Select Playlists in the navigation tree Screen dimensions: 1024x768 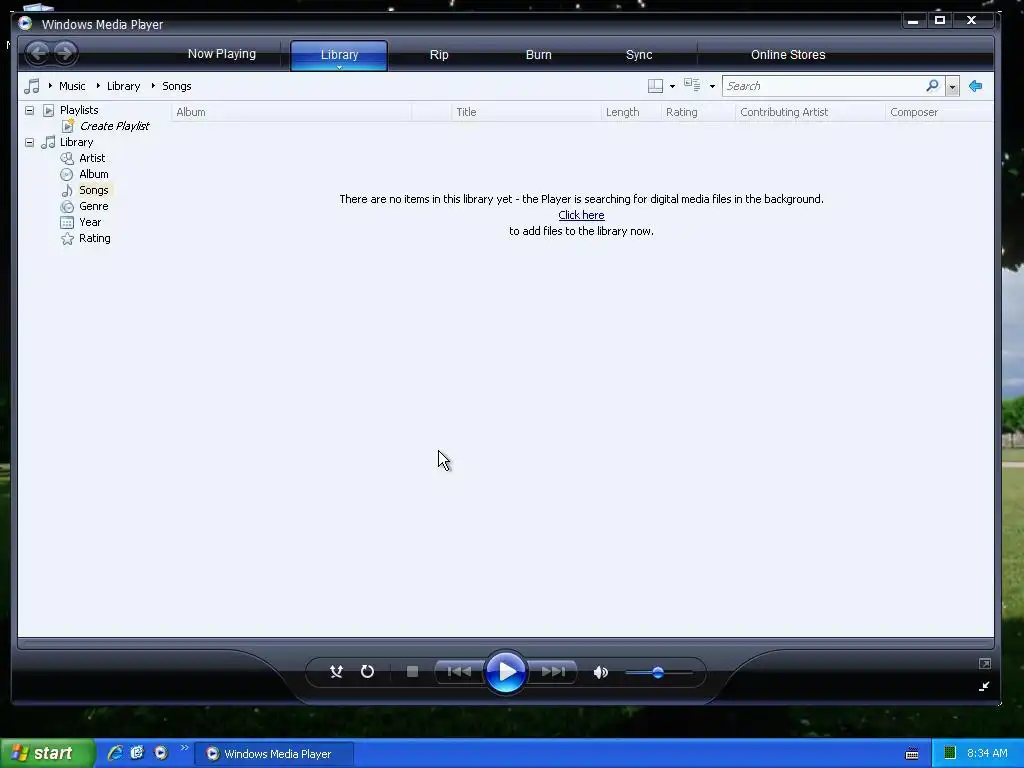click(x=79, y=110)
